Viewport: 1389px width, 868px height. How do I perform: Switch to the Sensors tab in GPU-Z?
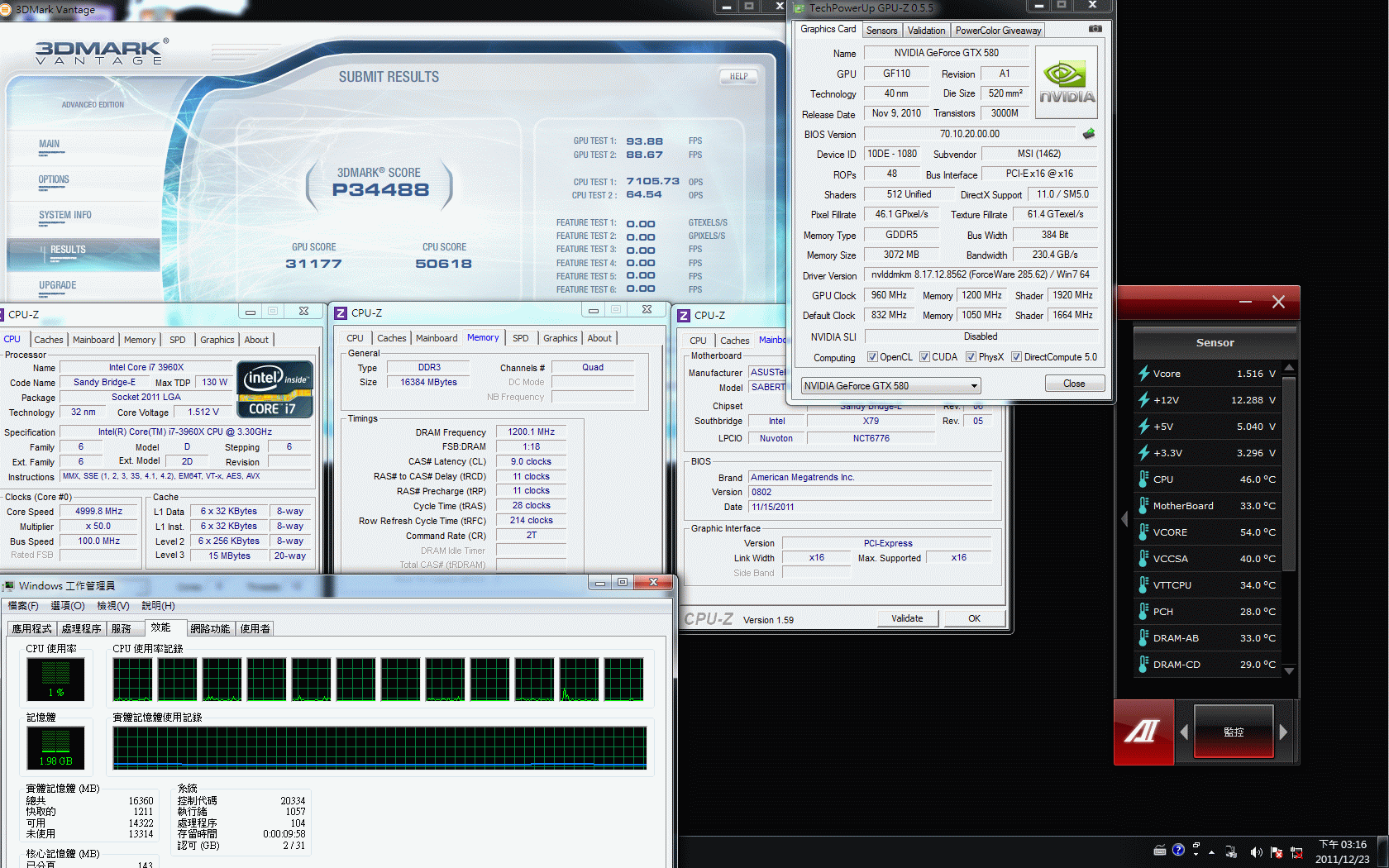[881, 31]
